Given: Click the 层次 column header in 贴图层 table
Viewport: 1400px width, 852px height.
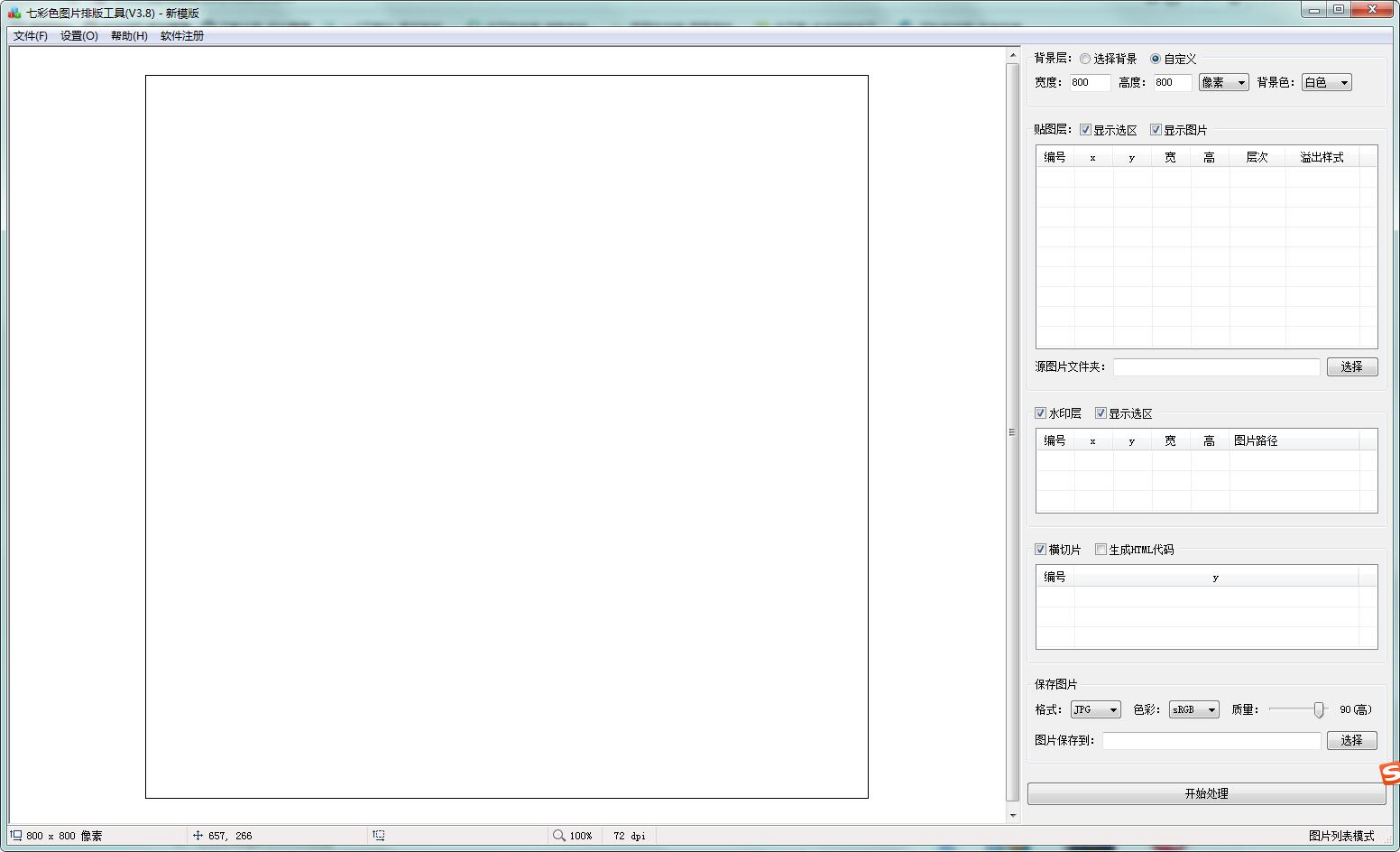Looking at the screenshot, I should (1257, 157).
